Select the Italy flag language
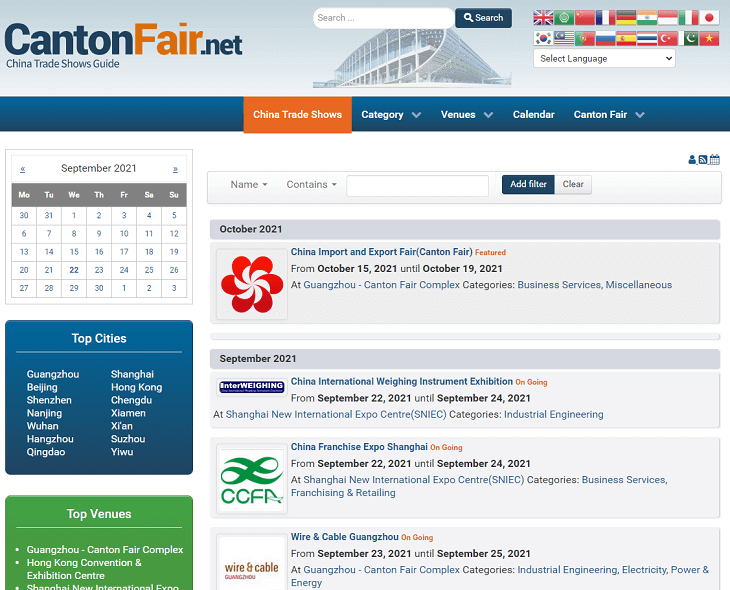Image resolution: width=730 pixels, height=590 pixels. pos(688,18)
